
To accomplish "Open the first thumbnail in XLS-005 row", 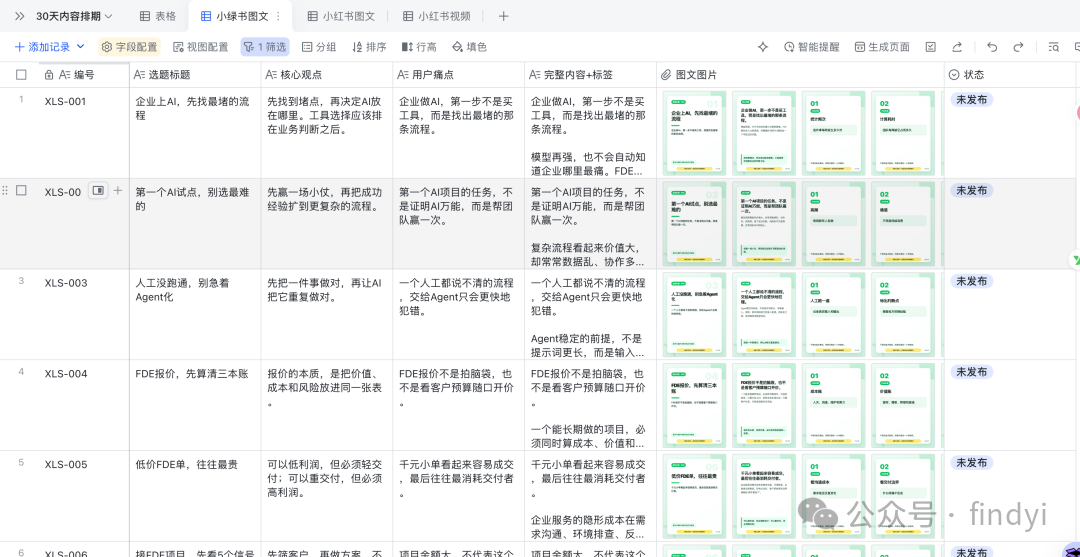I will [694, 496].
